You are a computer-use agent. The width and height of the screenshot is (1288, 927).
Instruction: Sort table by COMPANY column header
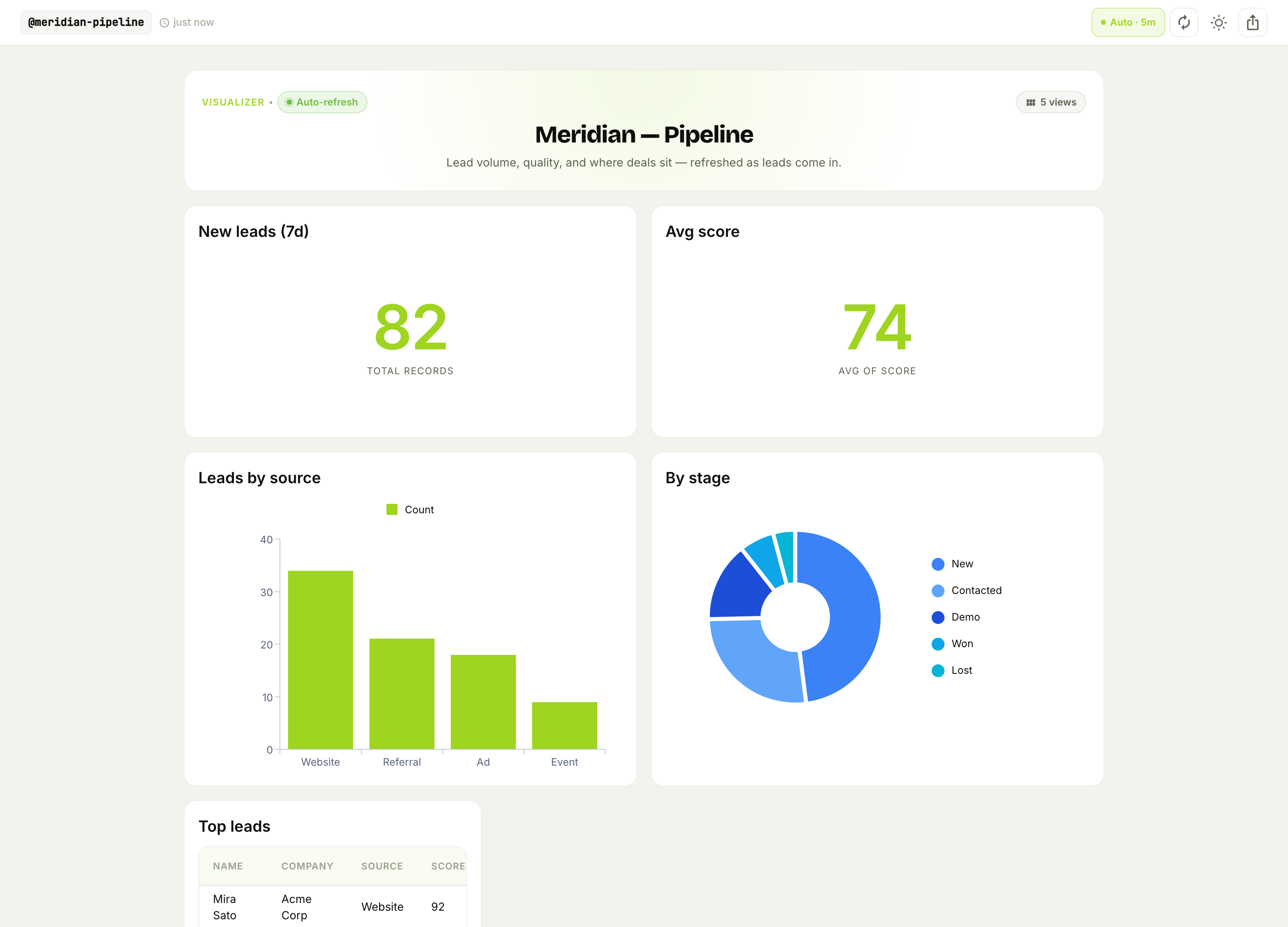coord(307,866)
